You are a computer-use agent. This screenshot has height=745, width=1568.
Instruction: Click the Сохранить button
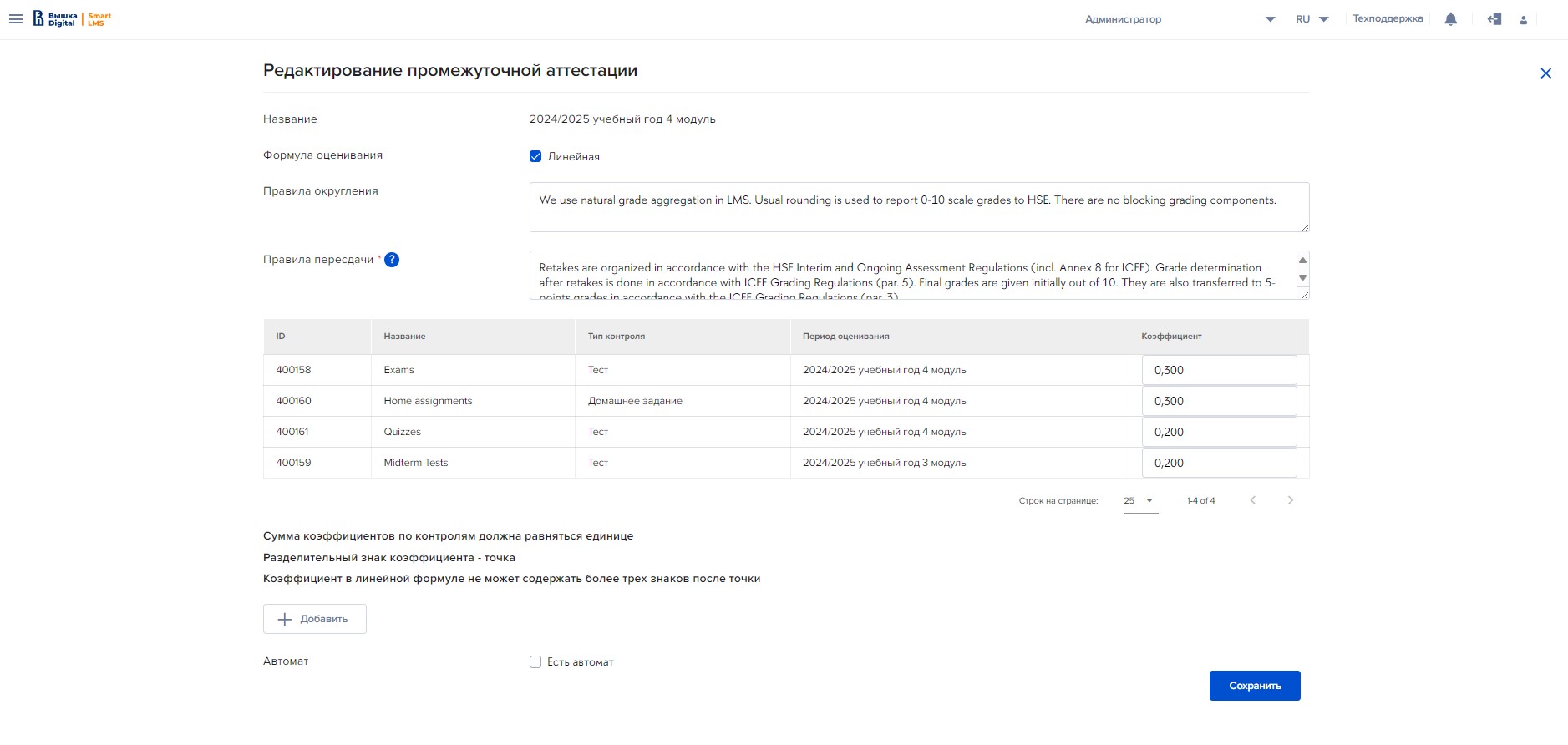(x=1254, y=686)
